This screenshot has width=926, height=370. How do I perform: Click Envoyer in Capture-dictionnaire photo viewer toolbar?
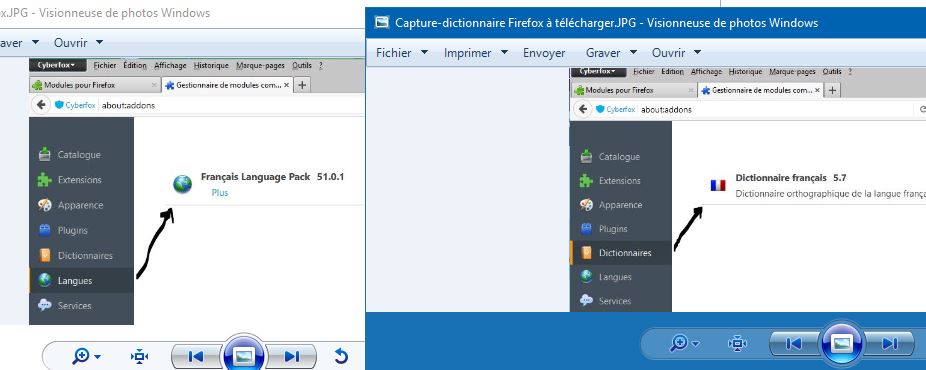click(544, 53)
